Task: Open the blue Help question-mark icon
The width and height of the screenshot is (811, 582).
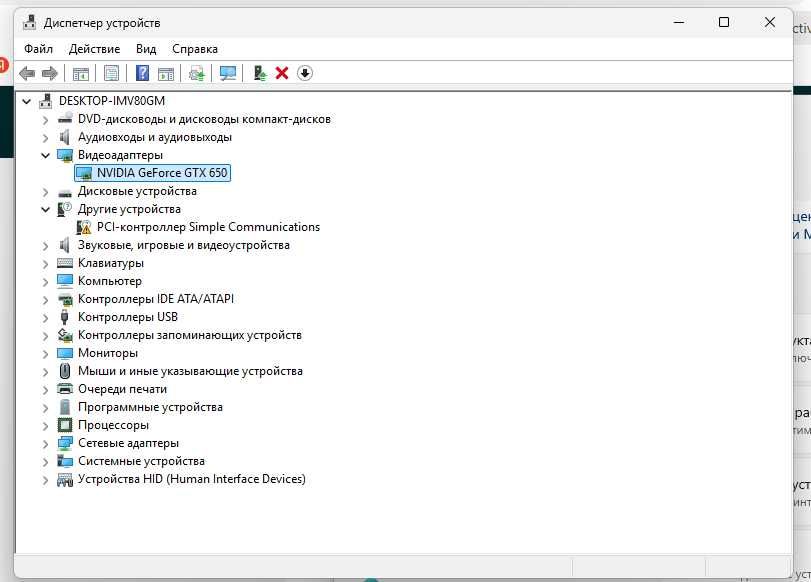Action: tap(142, 73)
